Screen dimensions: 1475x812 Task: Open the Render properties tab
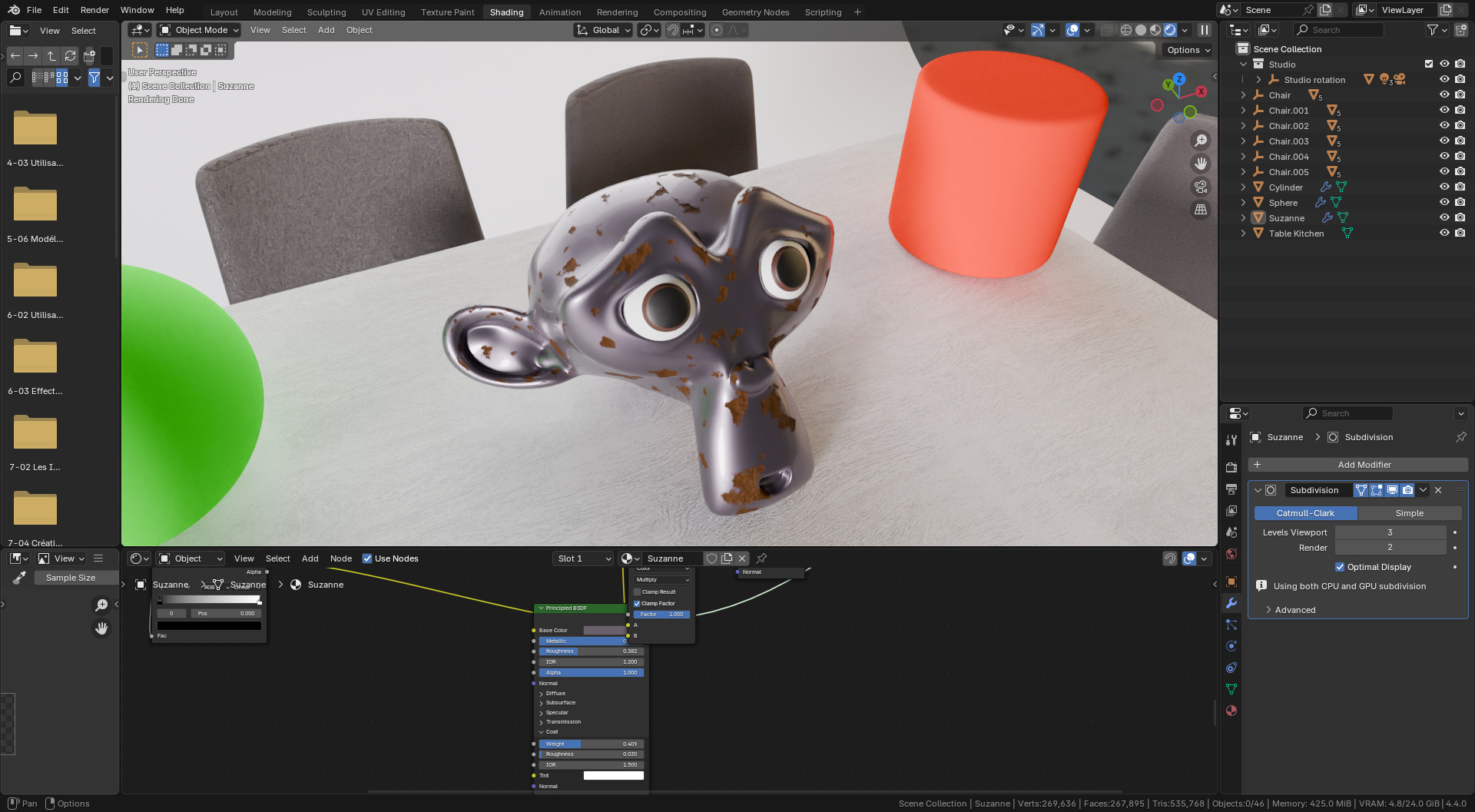tap(1231, 467)
